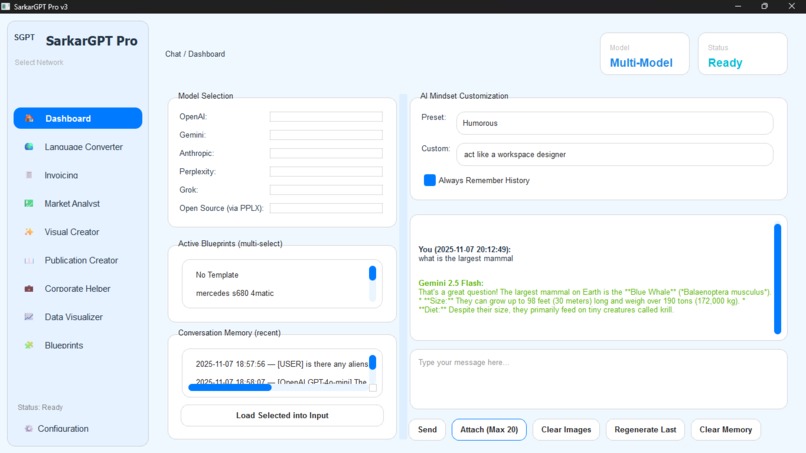Image resolution: width=806 pixels, height=453 pixels.
Task: Open the Dashboard menu item
Action: coord(78,118)
